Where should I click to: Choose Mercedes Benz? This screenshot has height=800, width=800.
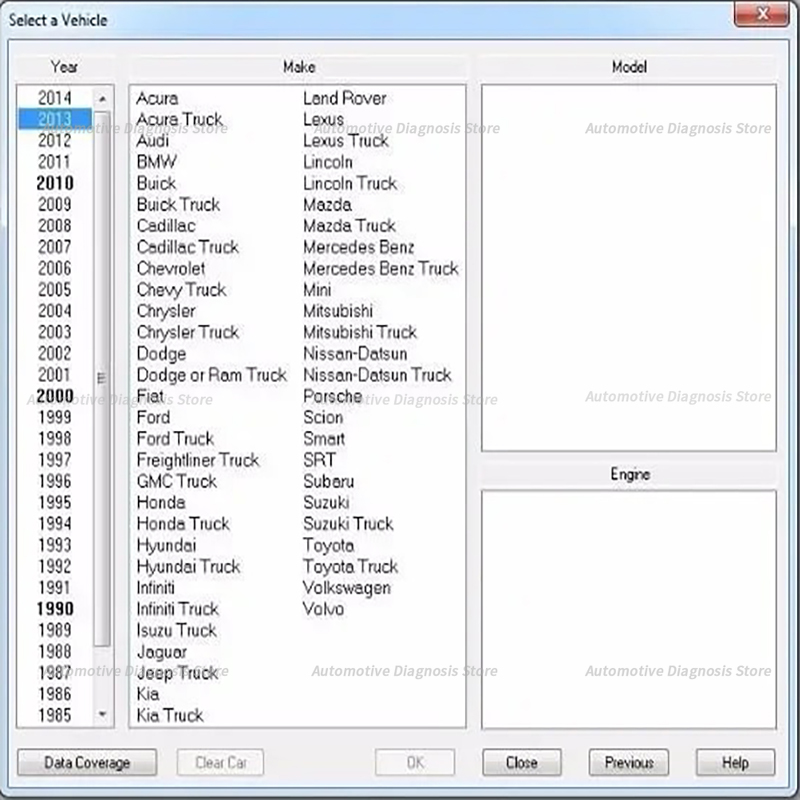pyautogui.click(x=359, y=247)
